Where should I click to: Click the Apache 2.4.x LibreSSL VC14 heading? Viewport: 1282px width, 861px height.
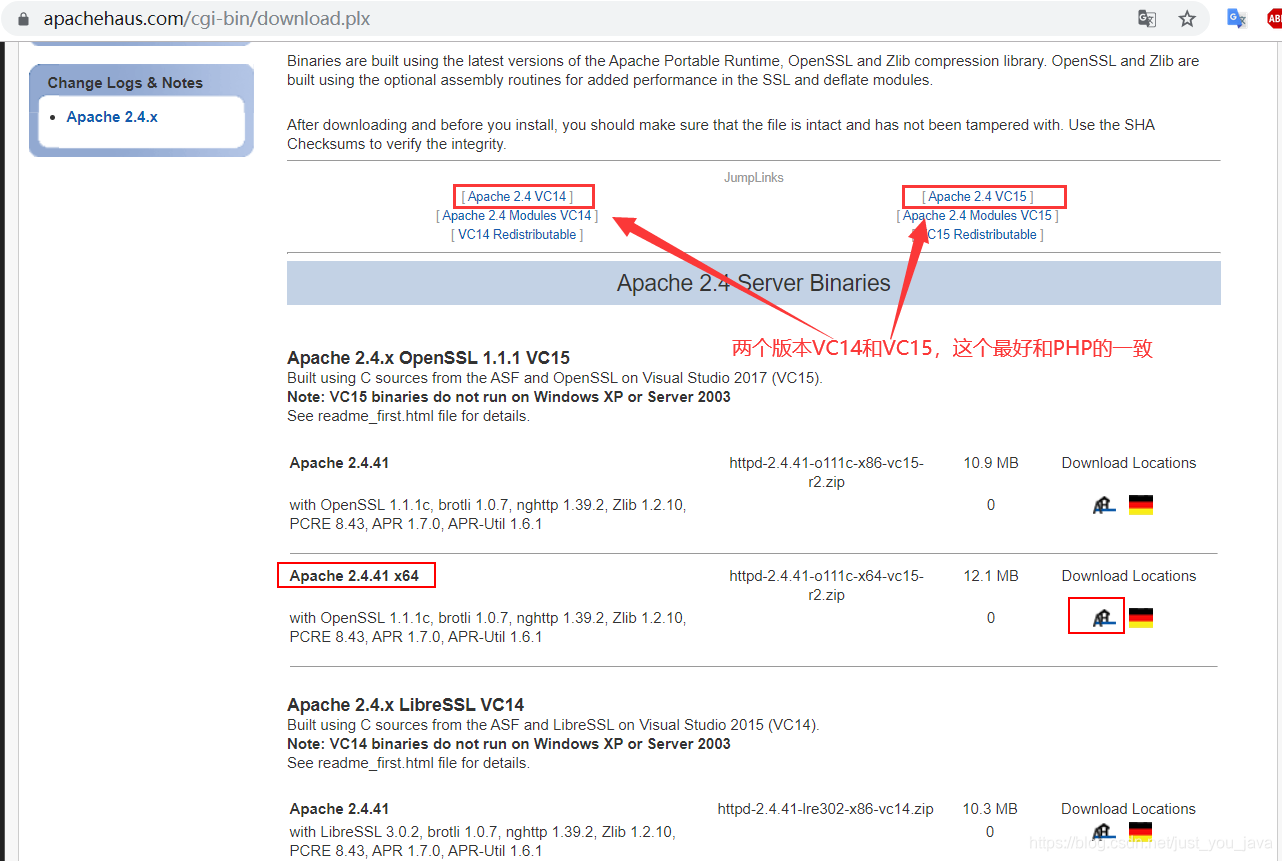coord(405,705)
